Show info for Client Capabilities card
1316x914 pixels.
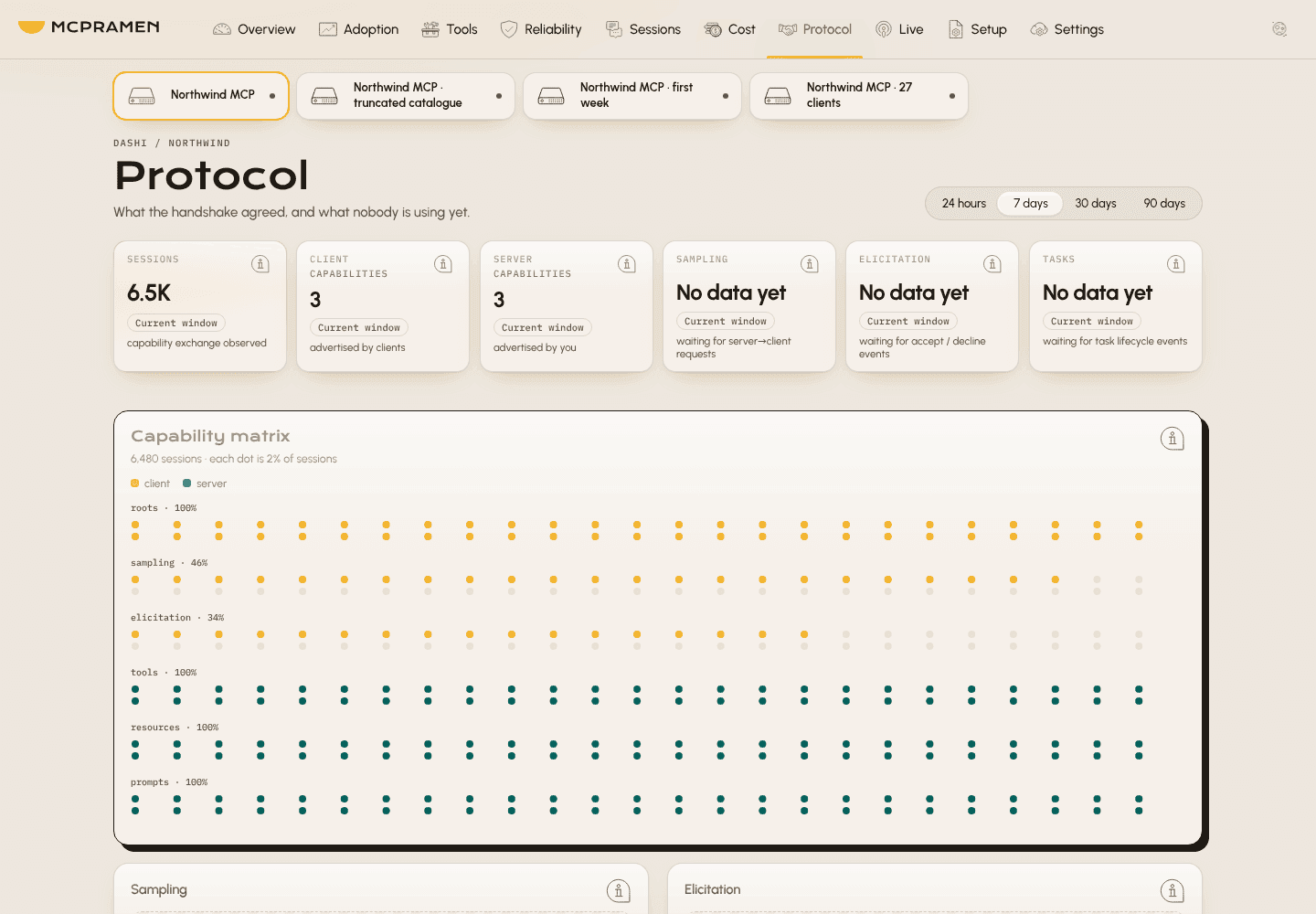click(x=443, y=264)
